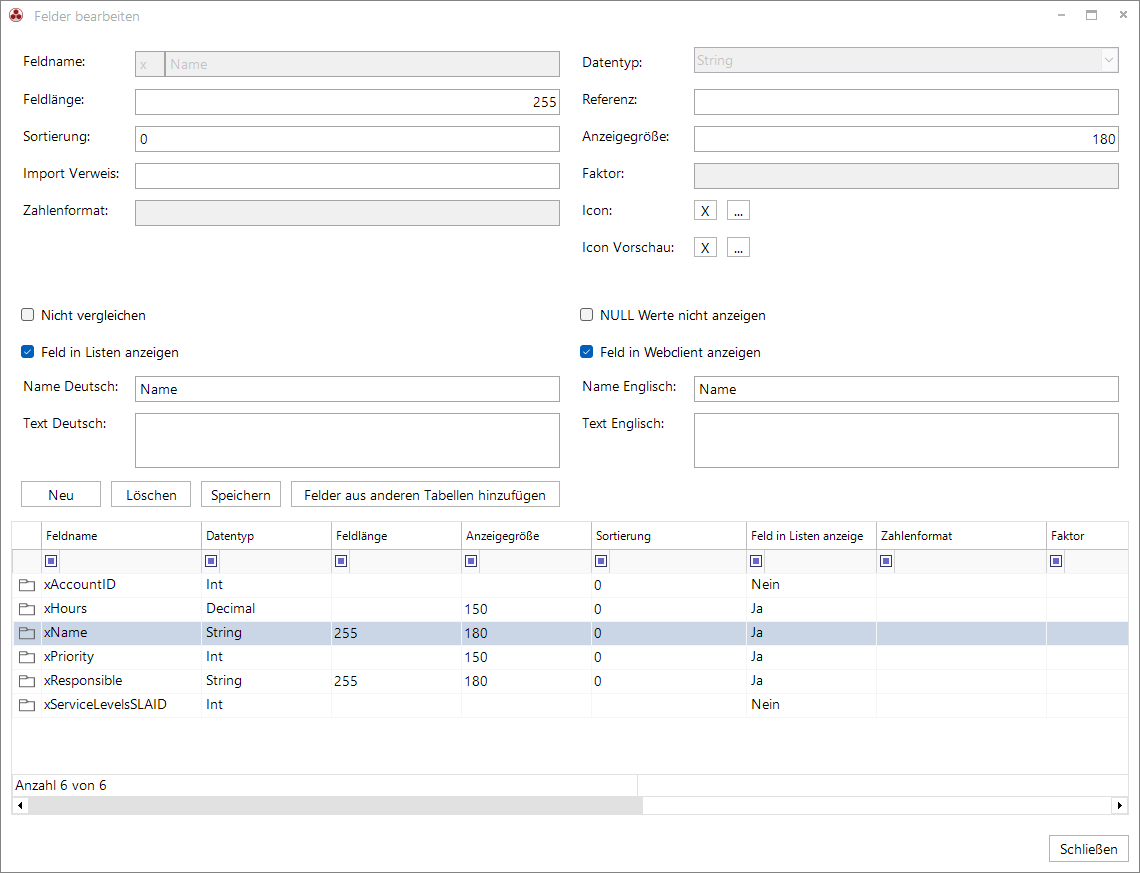Open the filter icon under Datentyp column
The width and height of the screenshot is (1140, 873).
click(x=211, y=561)
